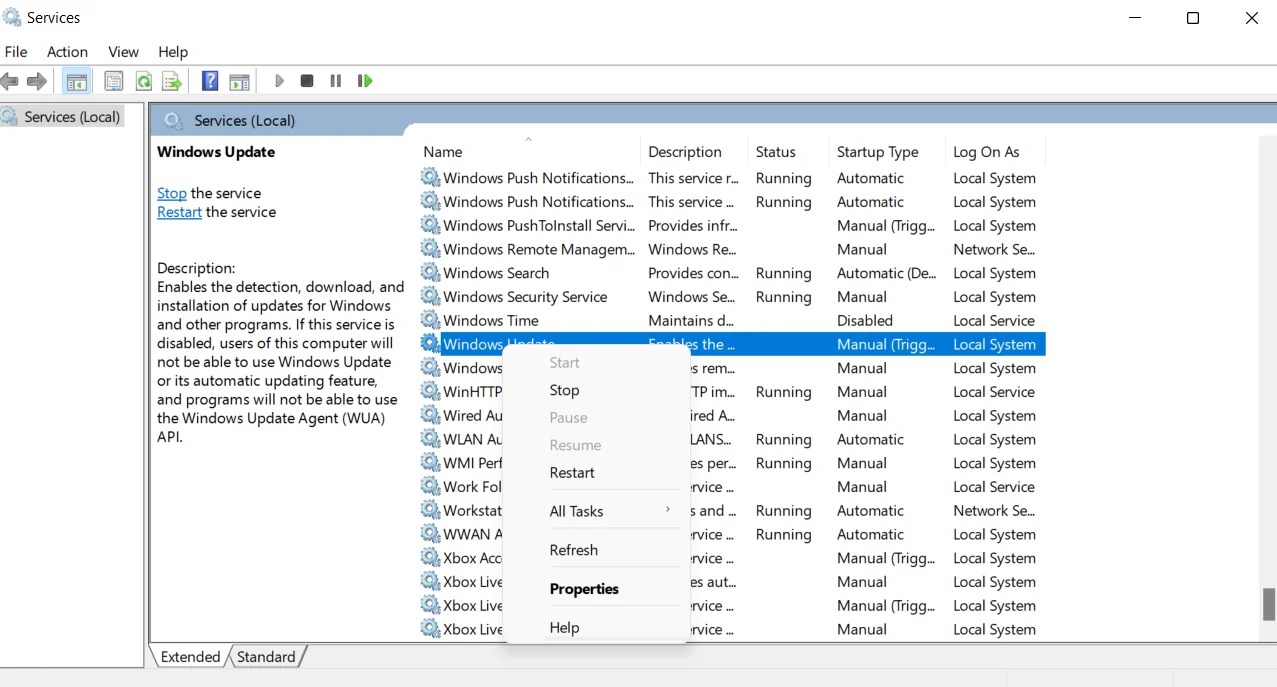
Task: Click the gear icon beside Windows PushToInstall Service
Action: (430, 225)
